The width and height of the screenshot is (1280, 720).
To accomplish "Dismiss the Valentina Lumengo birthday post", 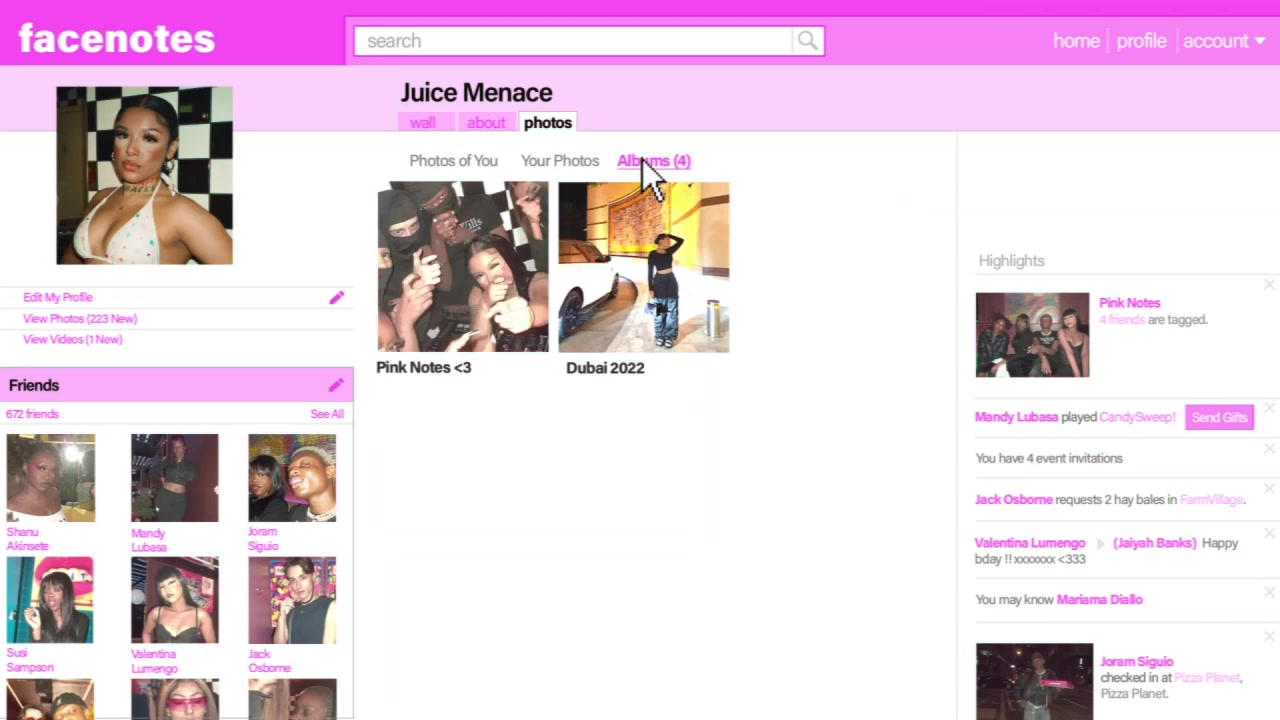I will coord(1269,533).
